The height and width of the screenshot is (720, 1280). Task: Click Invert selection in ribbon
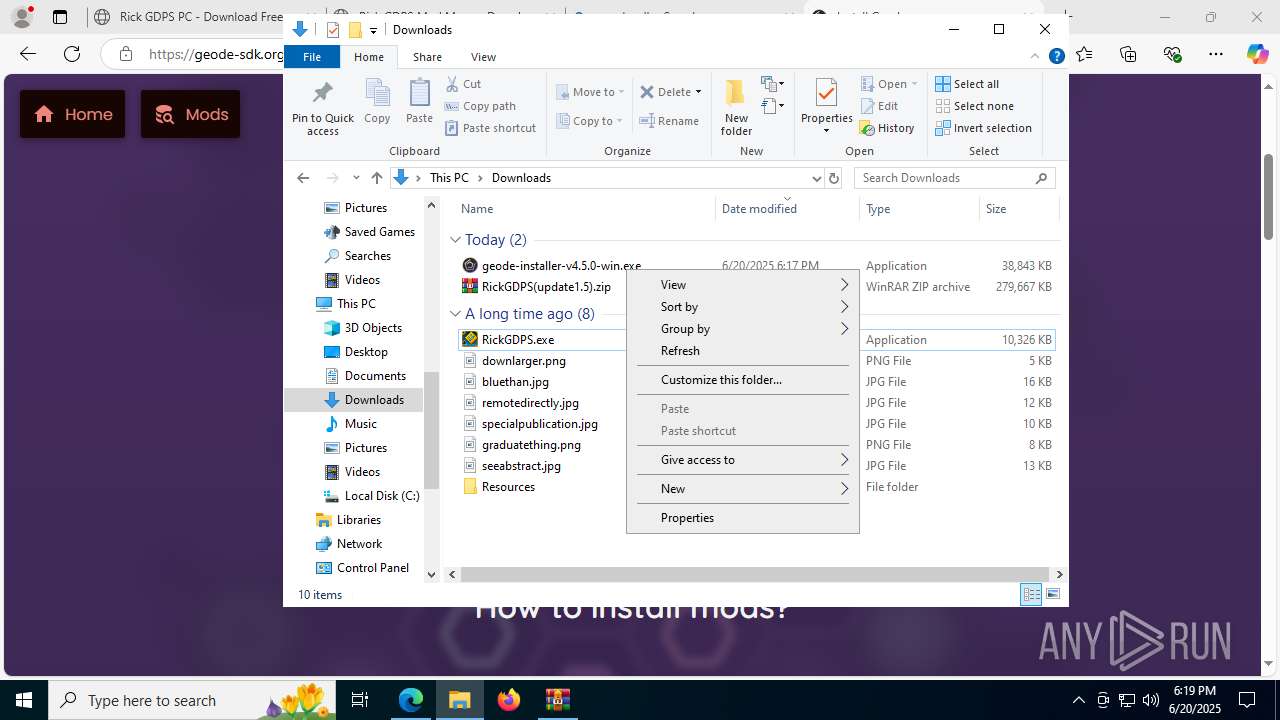[x=983, y=128]
